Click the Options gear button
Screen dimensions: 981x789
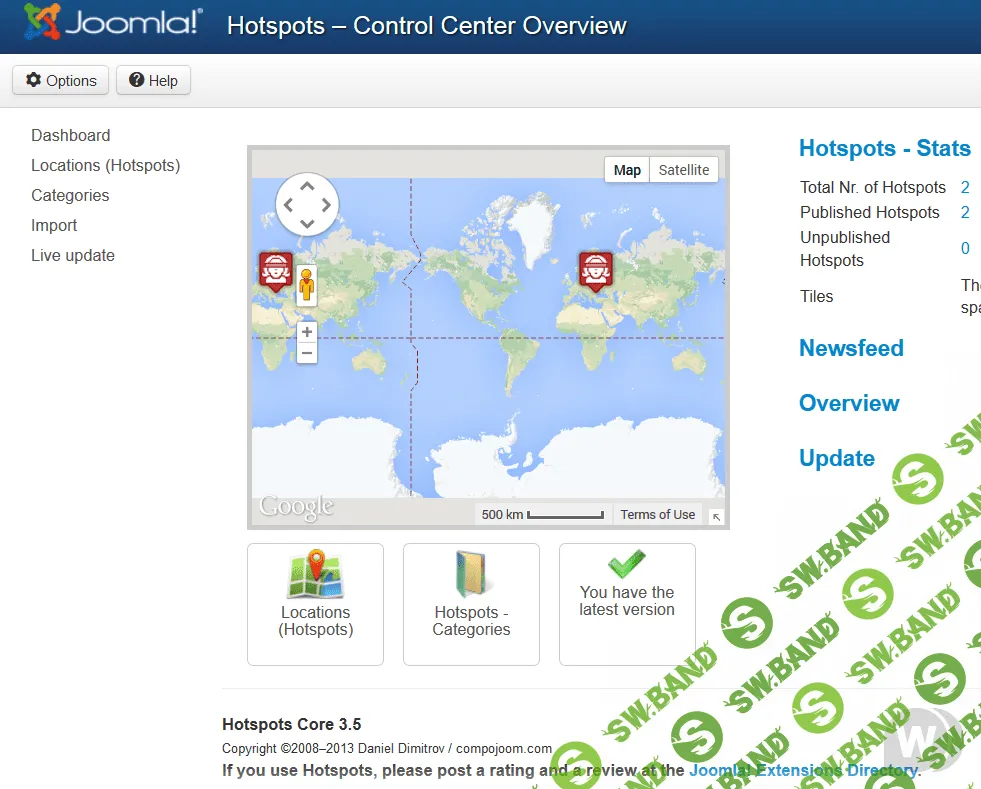(60, 80)
